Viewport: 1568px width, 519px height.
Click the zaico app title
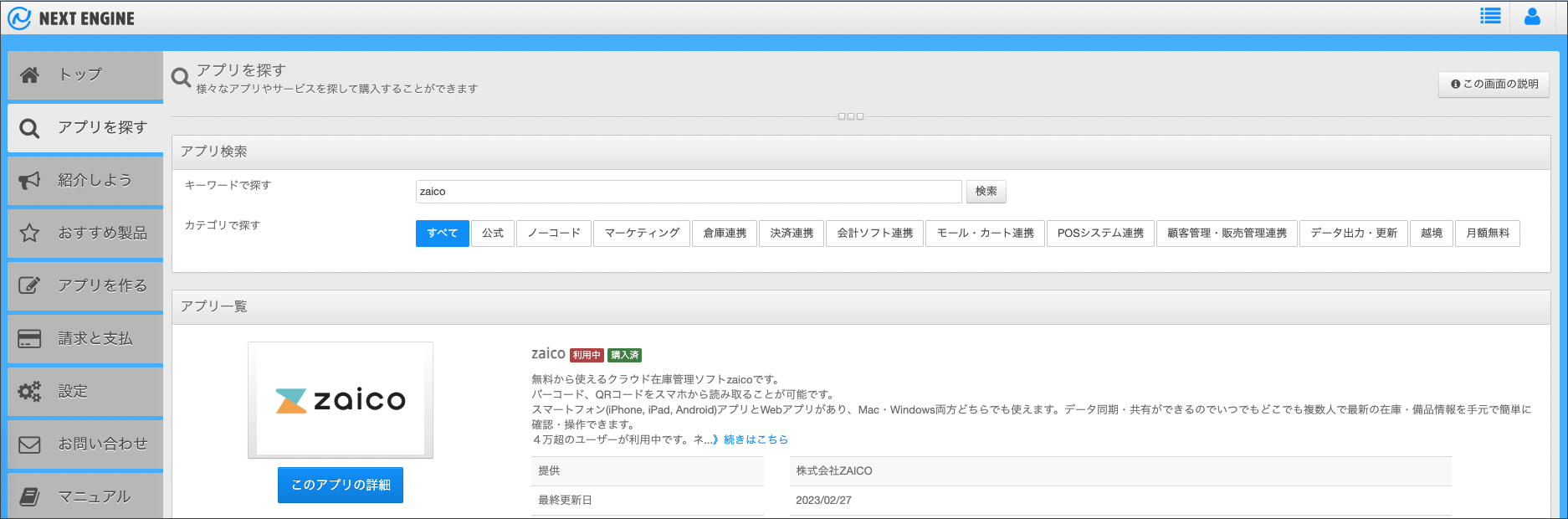tap(548, 354)
